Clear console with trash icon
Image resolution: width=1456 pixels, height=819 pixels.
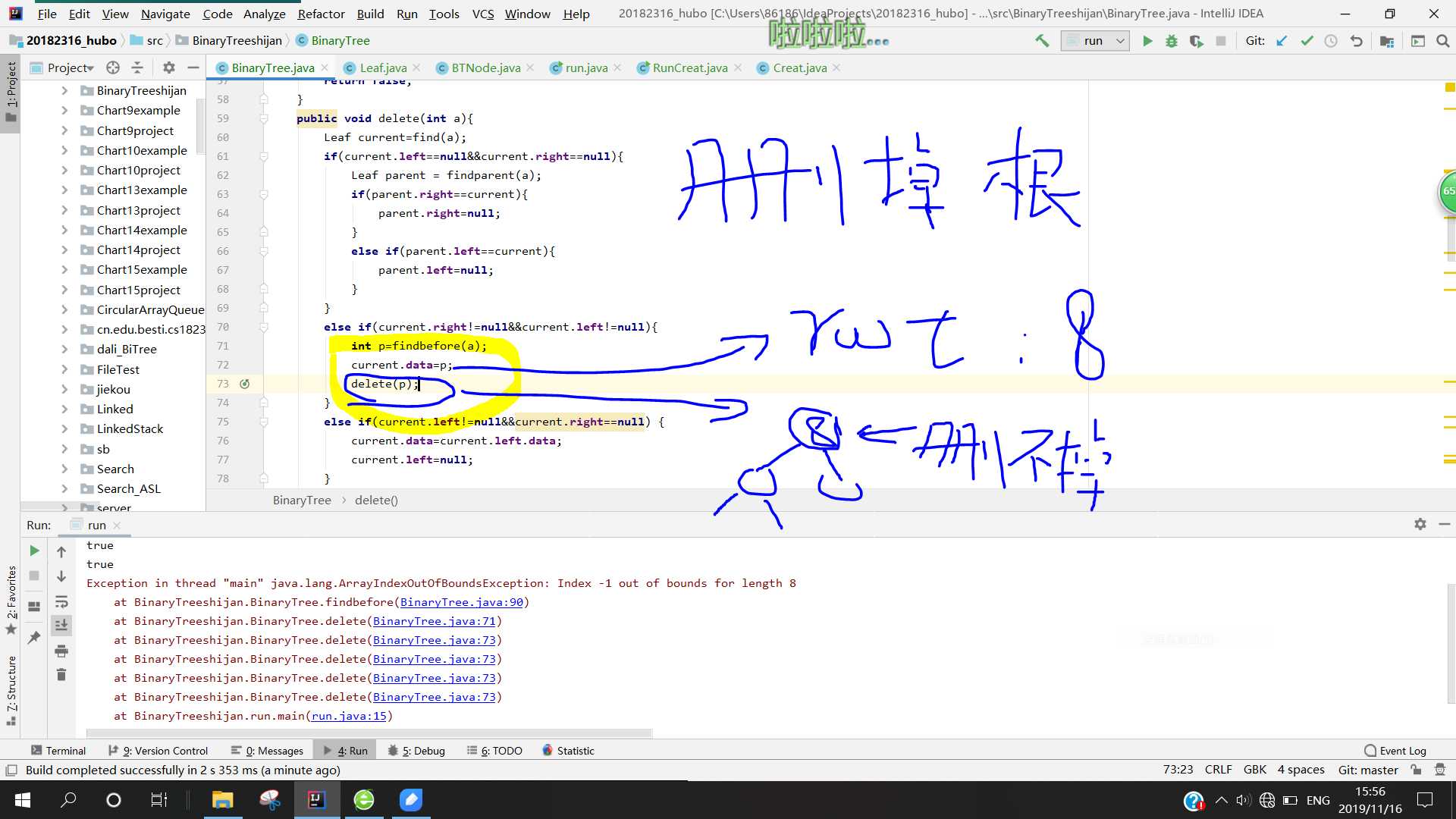tap(61, 674)
